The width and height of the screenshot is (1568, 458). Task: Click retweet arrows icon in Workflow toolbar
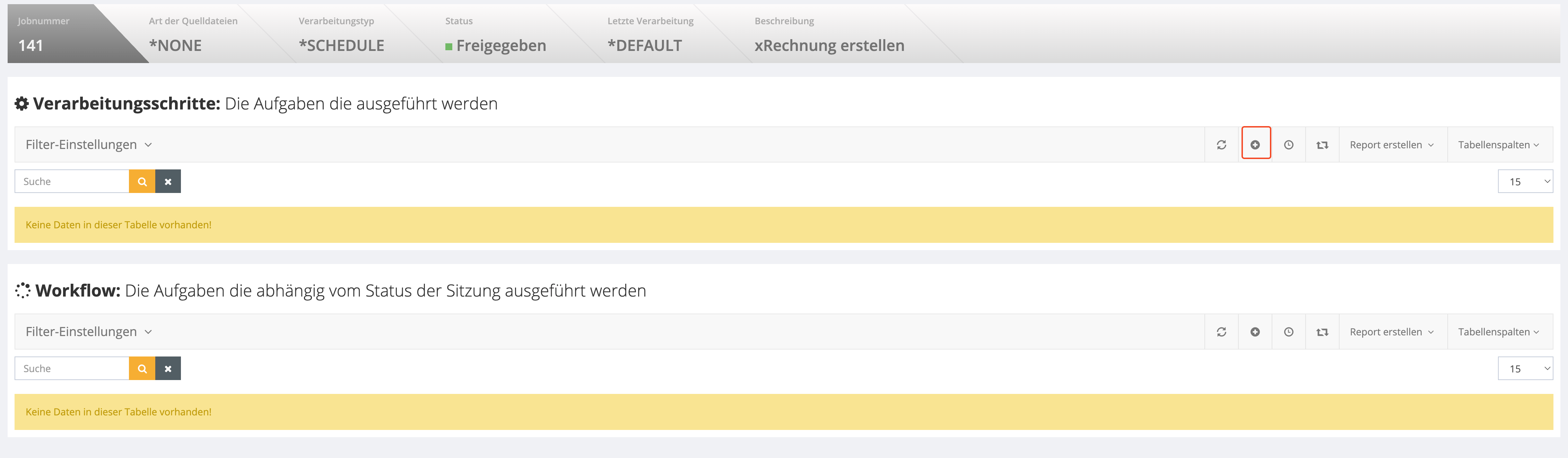(x=1322, y=332)
